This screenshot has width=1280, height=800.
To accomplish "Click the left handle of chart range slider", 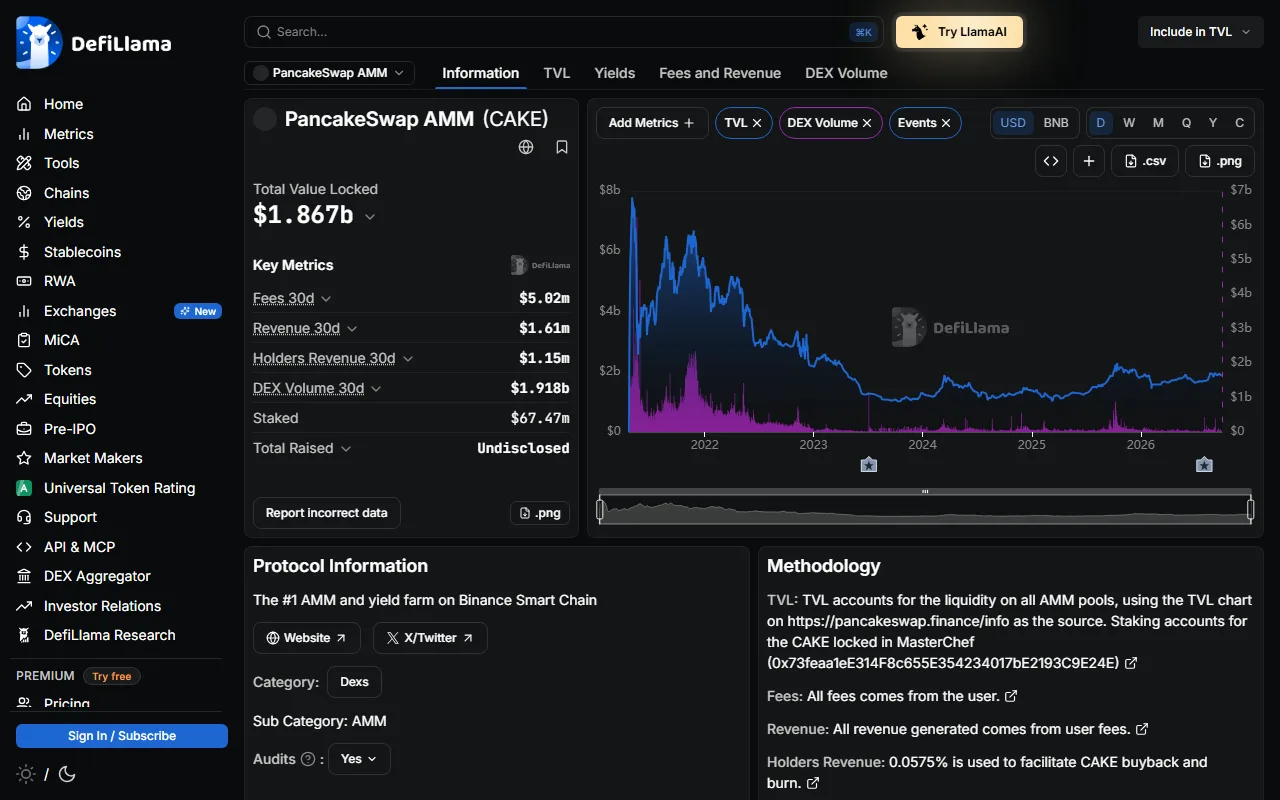I will [x=600, y=510].
